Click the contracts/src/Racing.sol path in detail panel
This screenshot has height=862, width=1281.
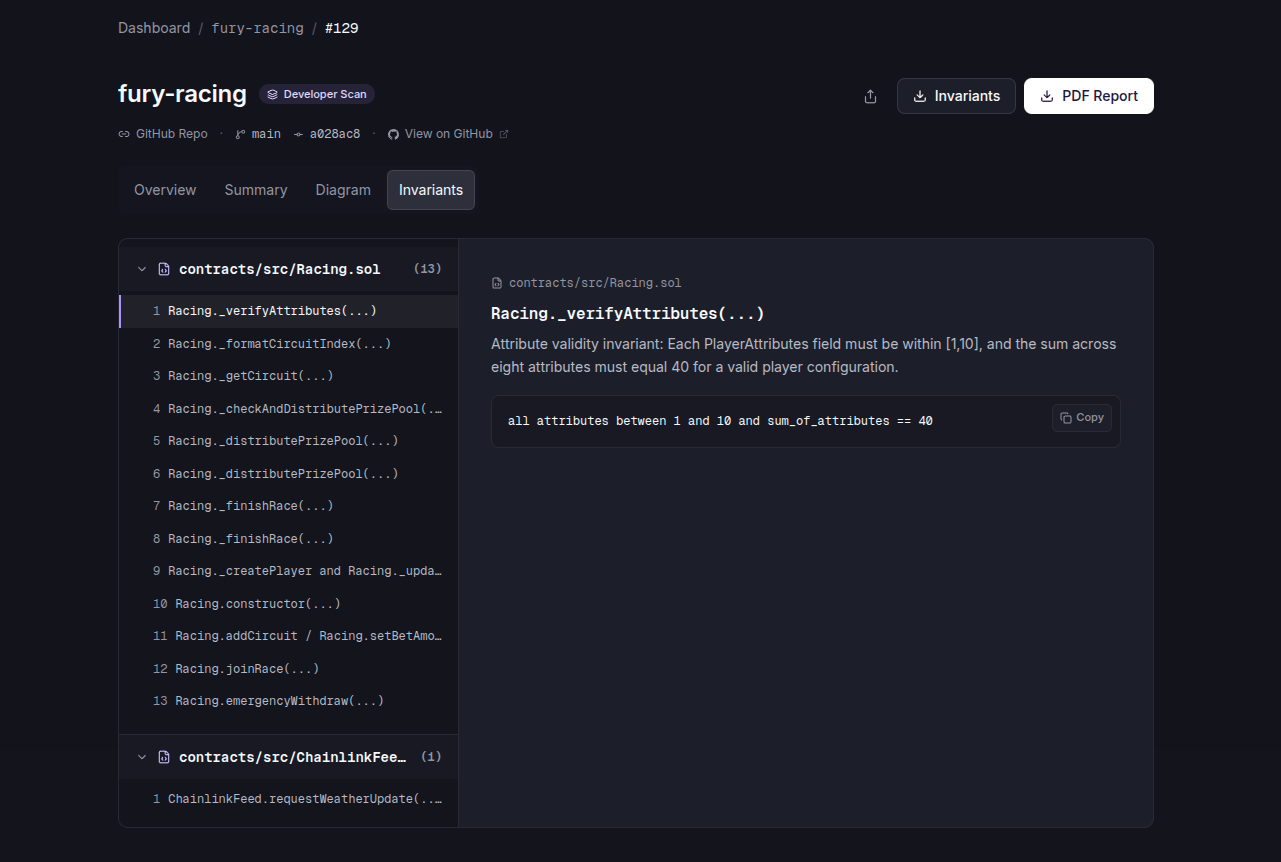click(595, 283)
